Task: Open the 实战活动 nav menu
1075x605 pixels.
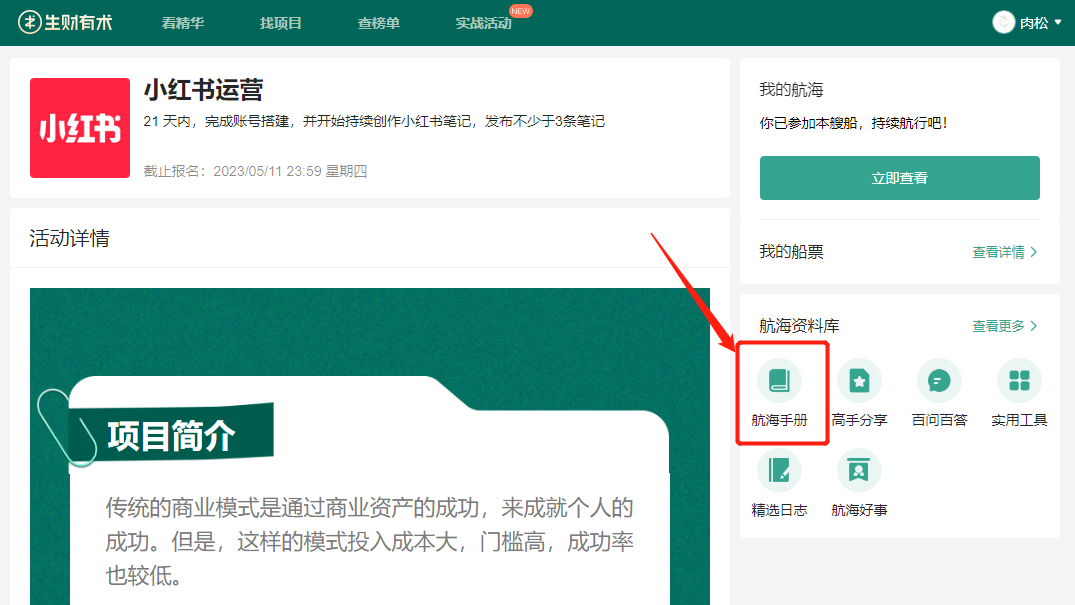Action: pos(483,23)
